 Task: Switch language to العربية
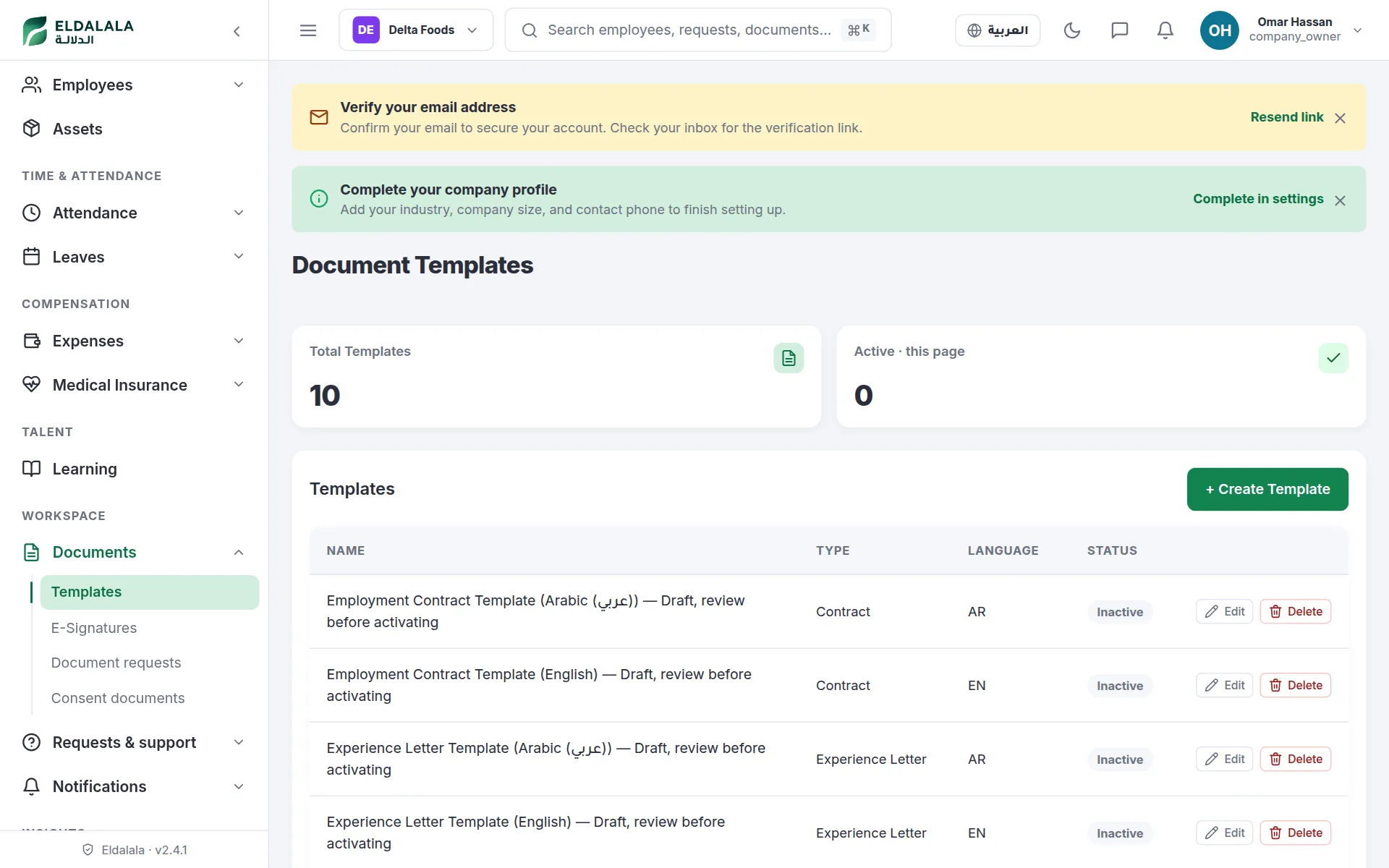point(998,30)
